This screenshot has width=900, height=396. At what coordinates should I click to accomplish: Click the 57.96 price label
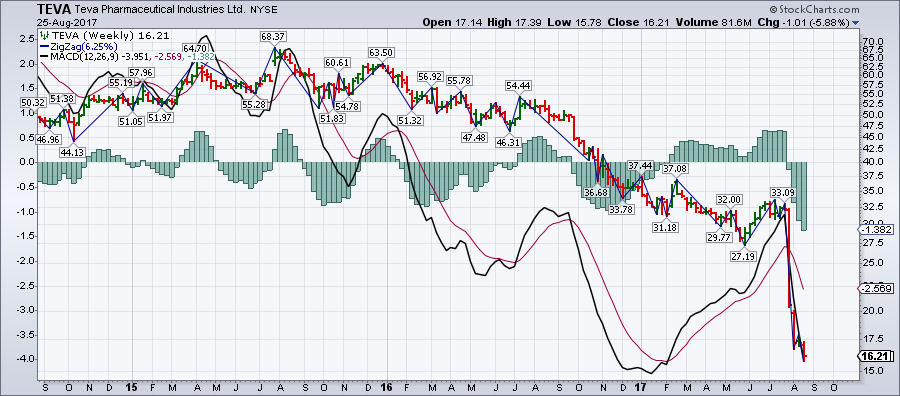(141, 73)
